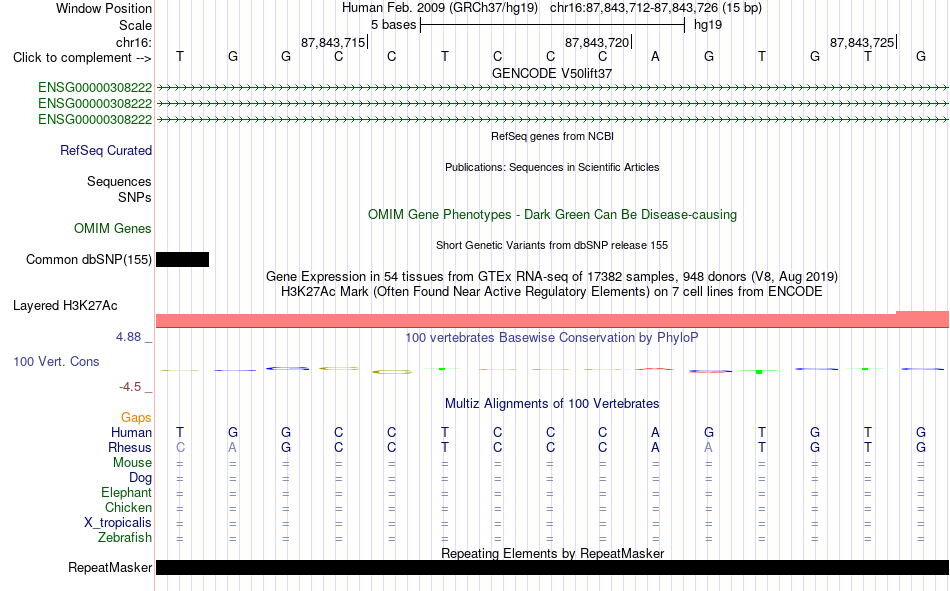Click 'Short Genetic Variants from dbSNP release 155'
950x591 pixels.
click(552, 245)
